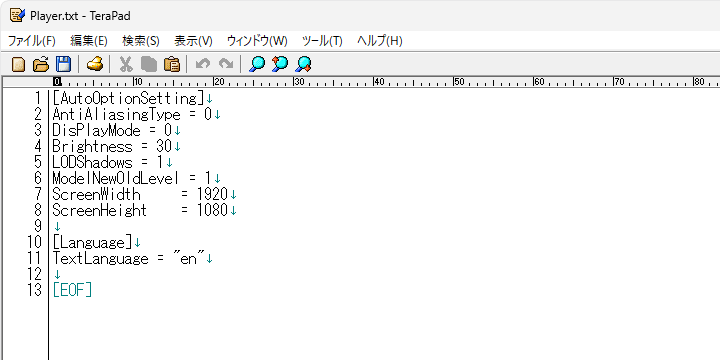Open the ウィンドウ(W) menu
720x360 pixels.
[257, 41]
